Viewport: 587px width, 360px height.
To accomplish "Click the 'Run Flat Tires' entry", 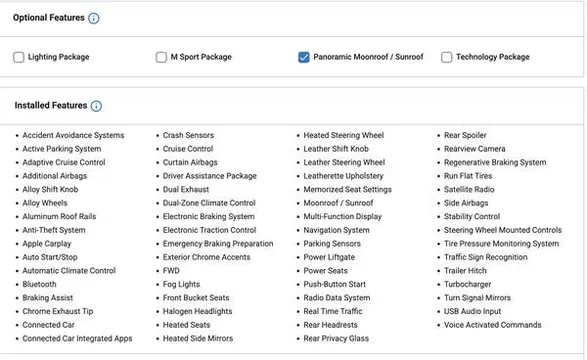I will [468, 176].
